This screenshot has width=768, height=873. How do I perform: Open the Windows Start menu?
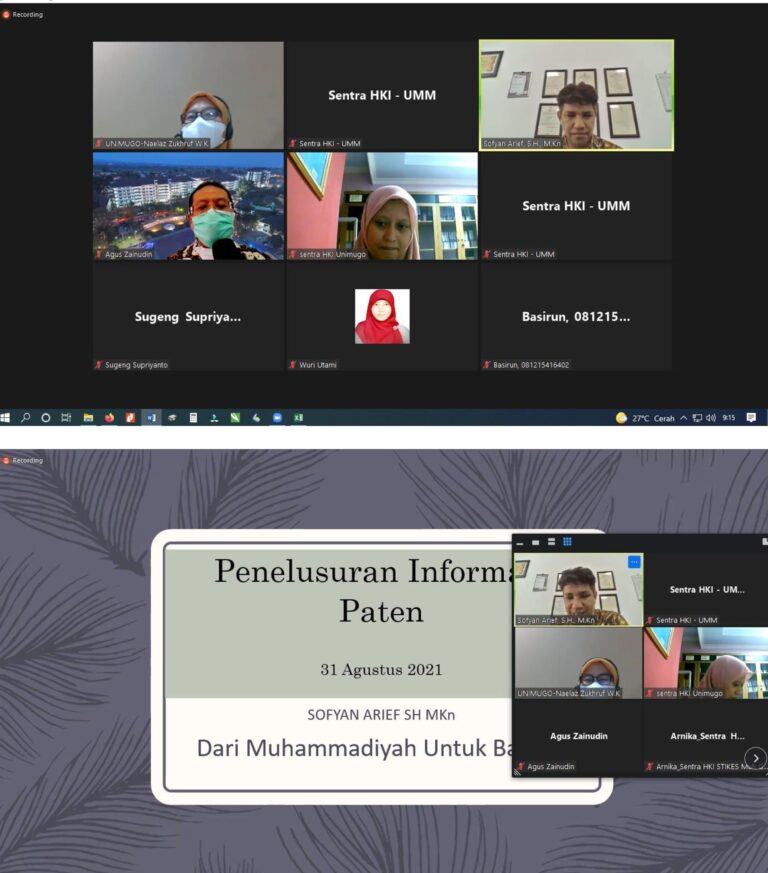(x=6, y=418)
